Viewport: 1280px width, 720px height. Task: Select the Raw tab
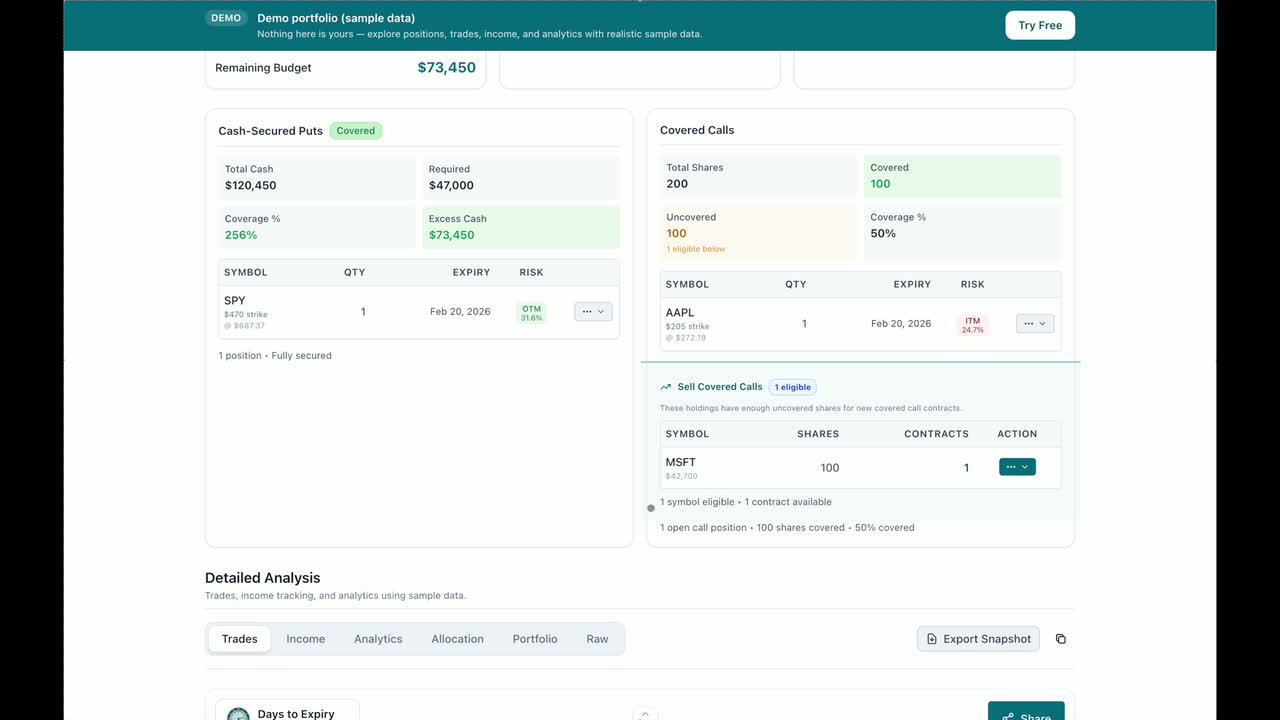[x=597, y=639]
